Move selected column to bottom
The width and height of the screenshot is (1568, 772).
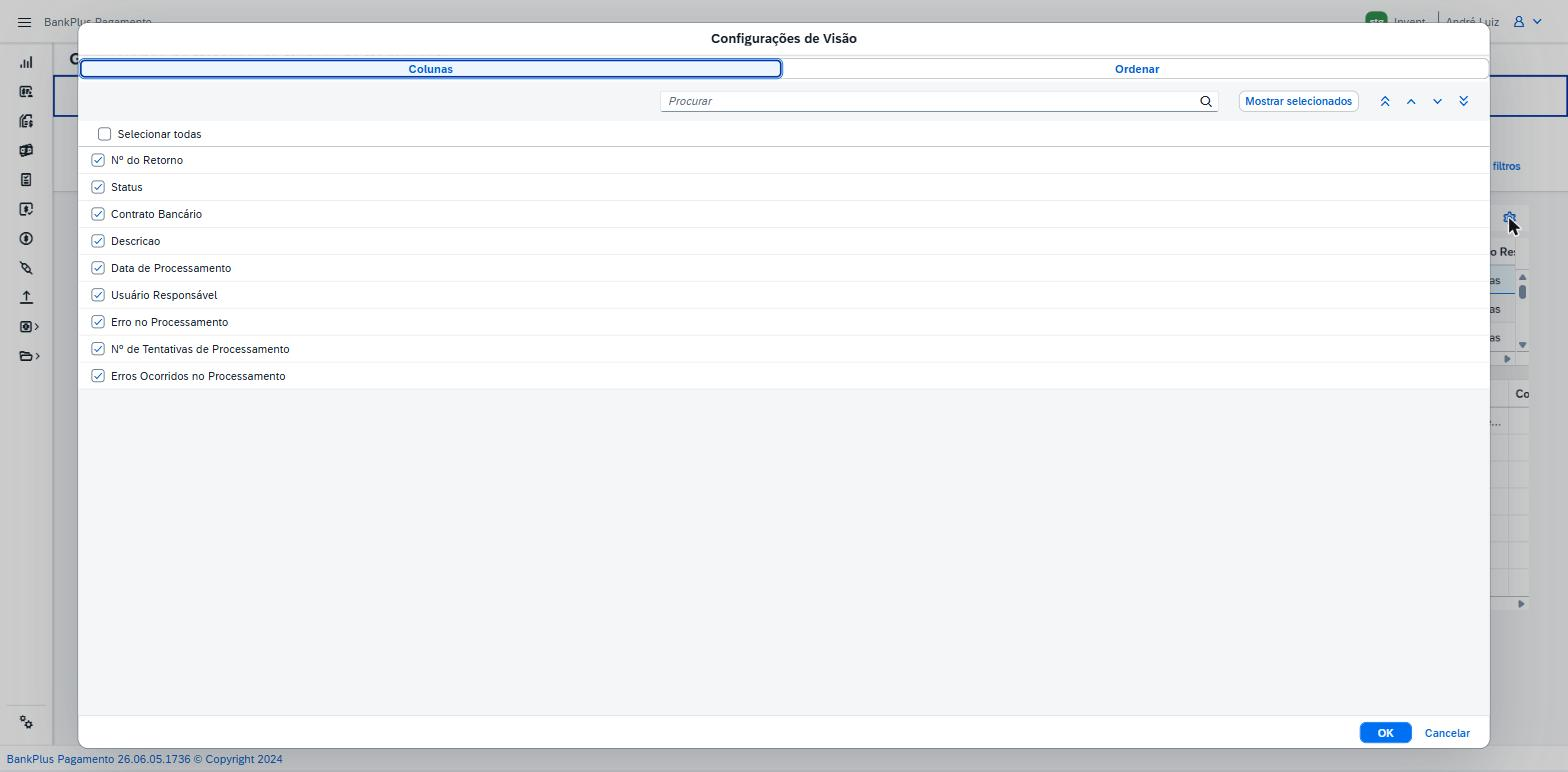(x=1463, y=101)
